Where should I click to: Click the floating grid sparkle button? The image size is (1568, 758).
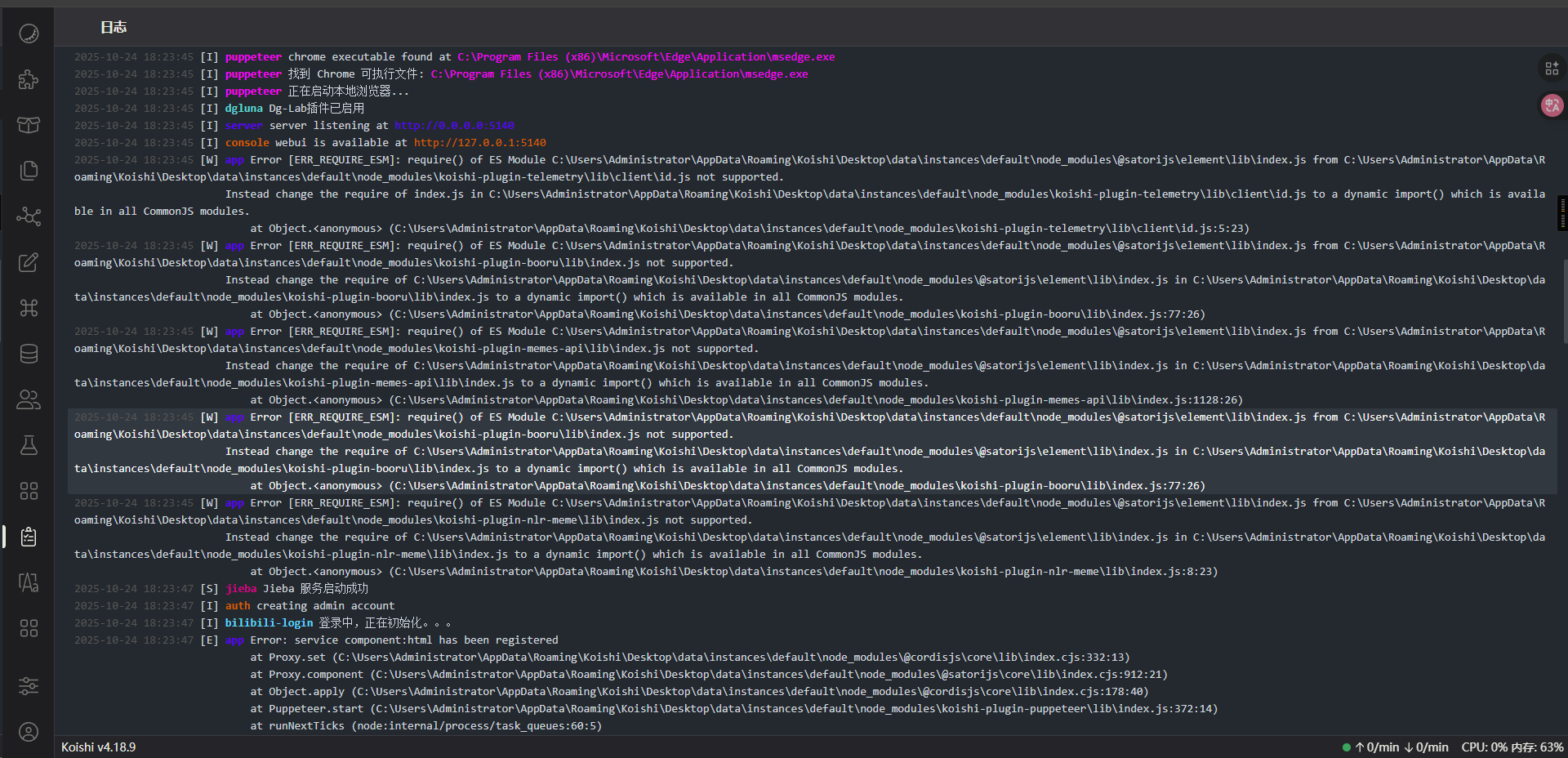(1552, 69)
